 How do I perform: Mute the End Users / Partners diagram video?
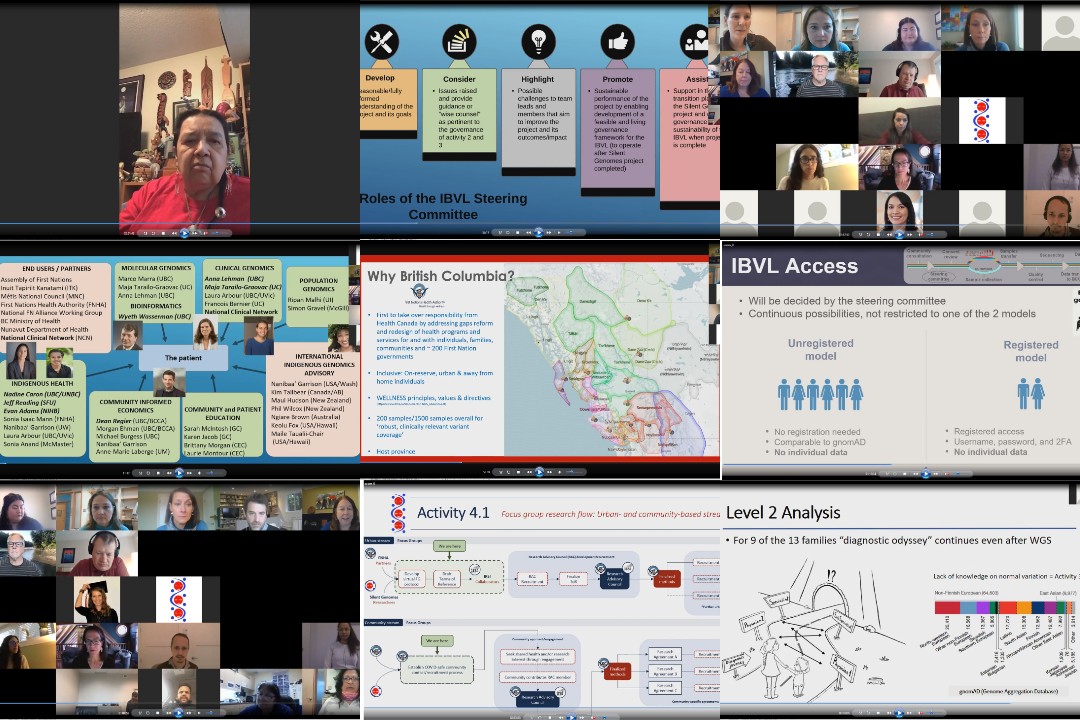(200, 473)
